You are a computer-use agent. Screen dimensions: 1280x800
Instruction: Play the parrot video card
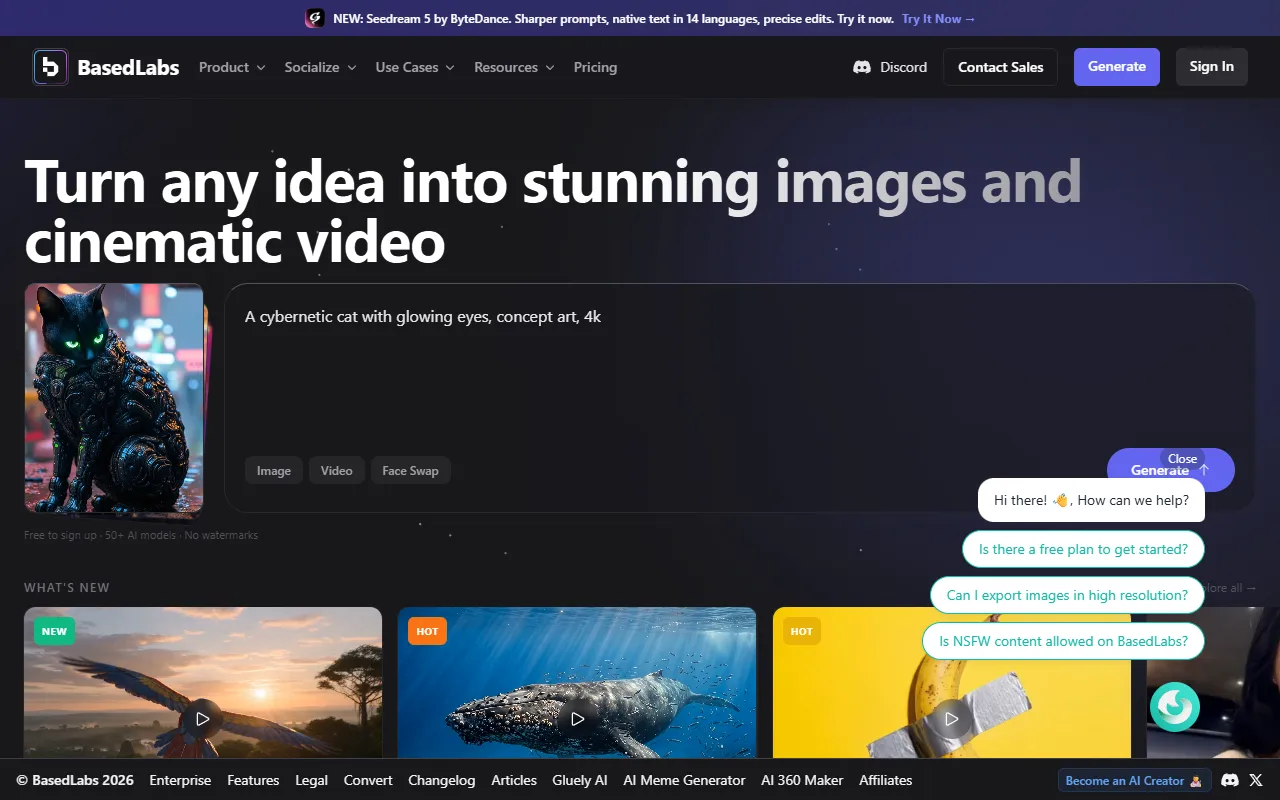click(203, 718)
